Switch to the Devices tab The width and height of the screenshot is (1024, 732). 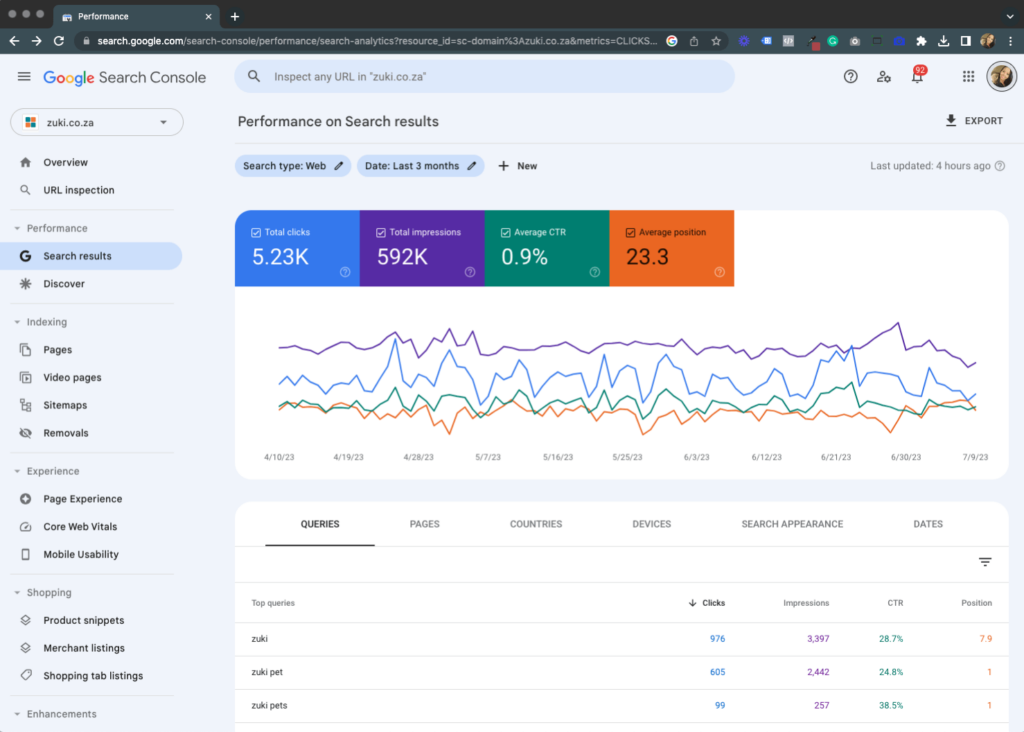[x=652, y=524]
